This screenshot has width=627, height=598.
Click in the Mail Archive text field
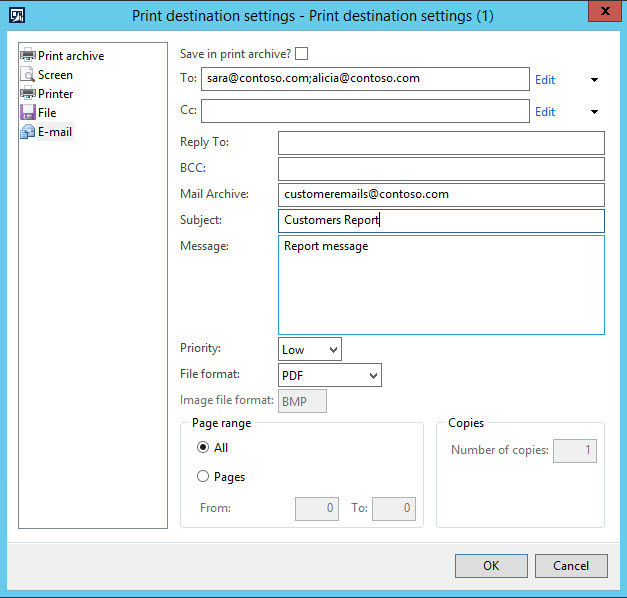coord(441,195)
